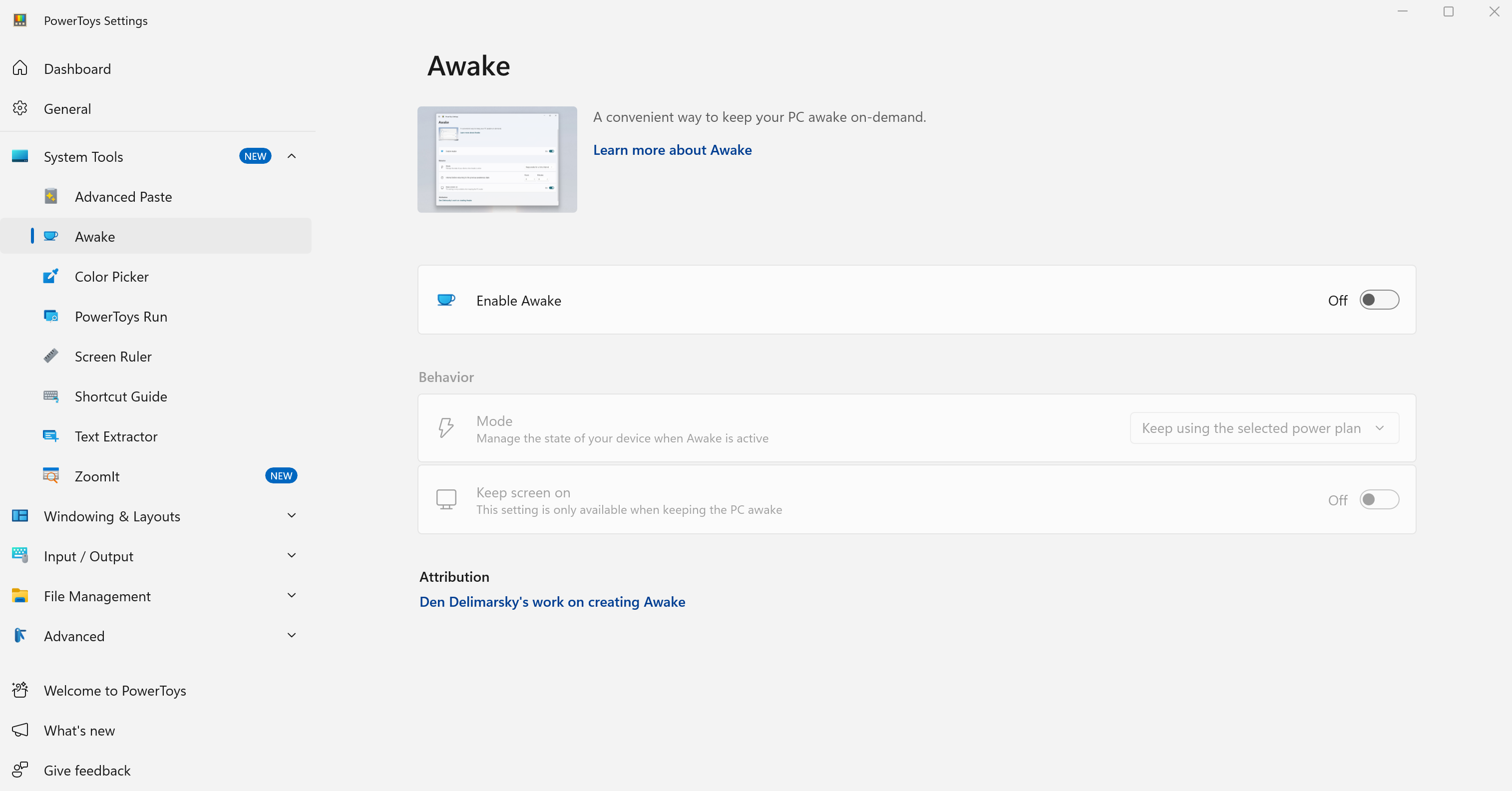Toggle the Keep screen on switch
Image resolution: width=1512 pixels, height=791 pixels.
pyautogui.click(x=1379, y=499)
